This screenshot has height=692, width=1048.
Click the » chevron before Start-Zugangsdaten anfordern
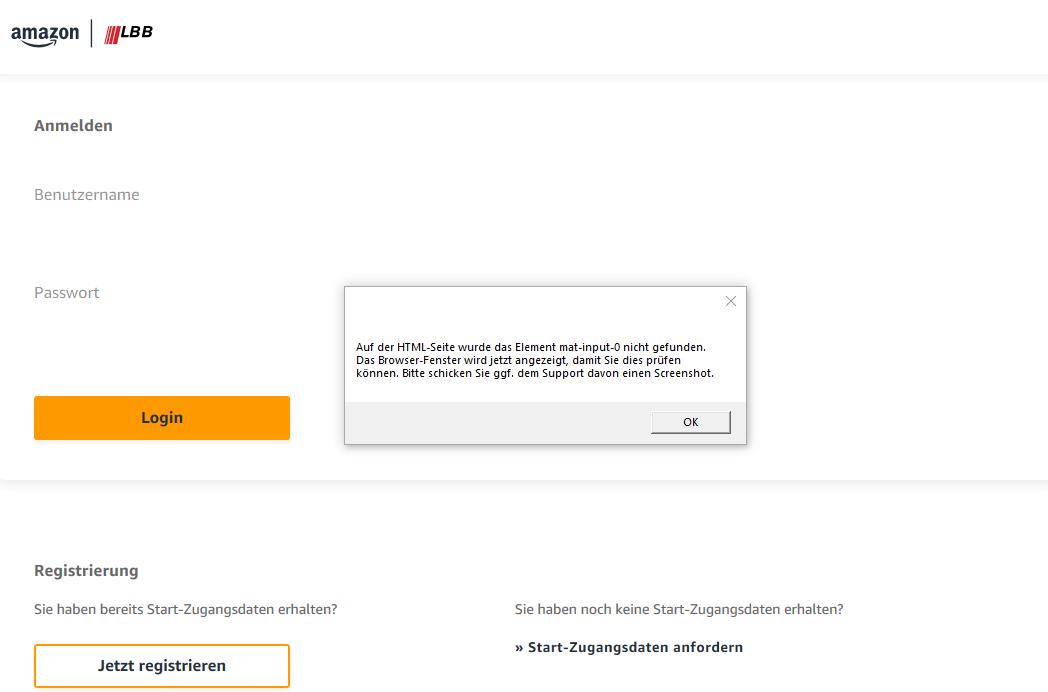(519, 648)
